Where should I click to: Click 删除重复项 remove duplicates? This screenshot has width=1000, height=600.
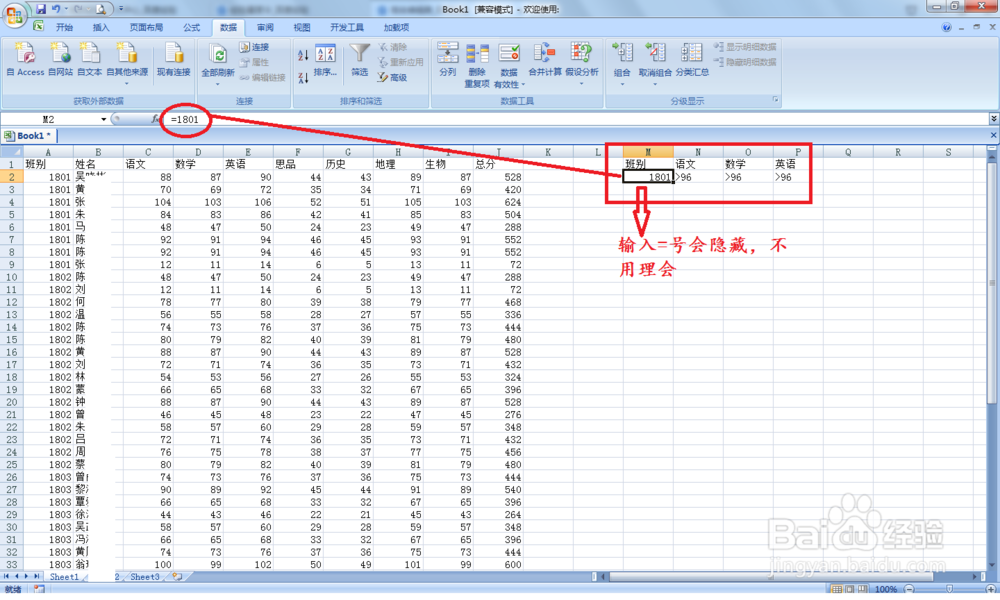tap(477, 66)
